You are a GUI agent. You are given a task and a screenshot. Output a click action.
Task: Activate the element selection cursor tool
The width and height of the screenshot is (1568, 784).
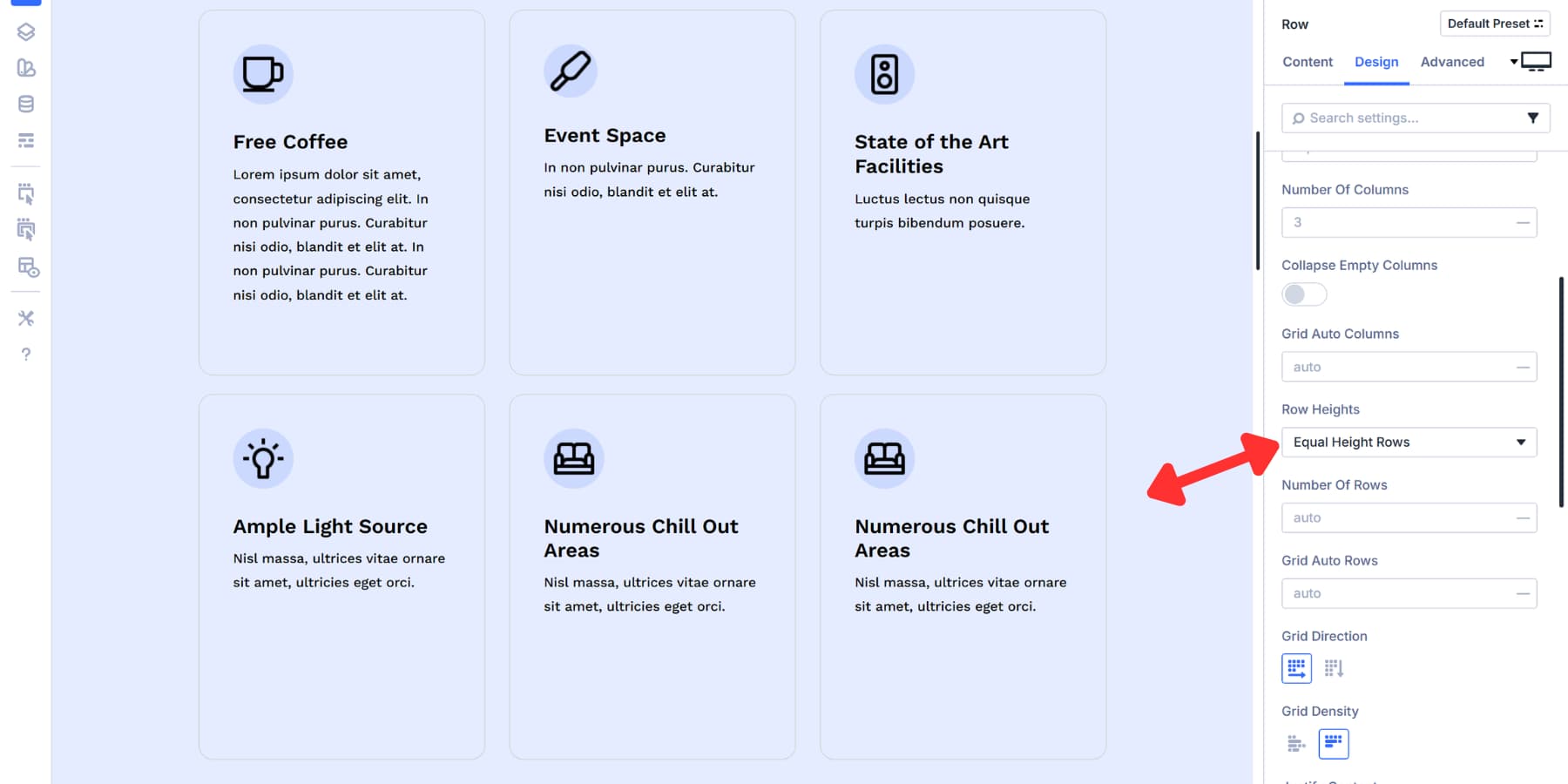click(x=25, y=194)
